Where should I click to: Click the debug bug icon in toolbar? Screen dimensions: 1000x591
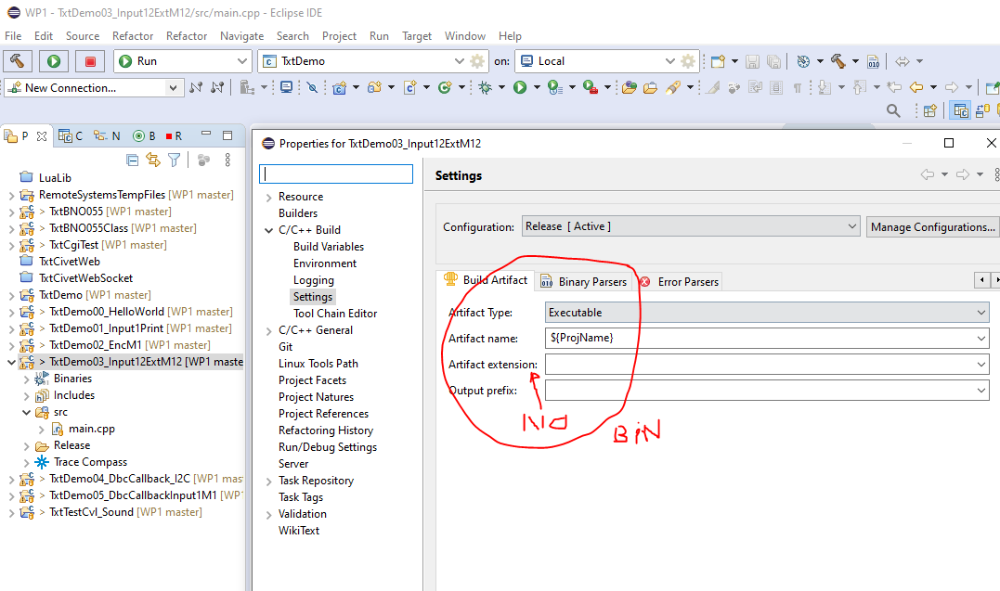[x=486, y=88]
